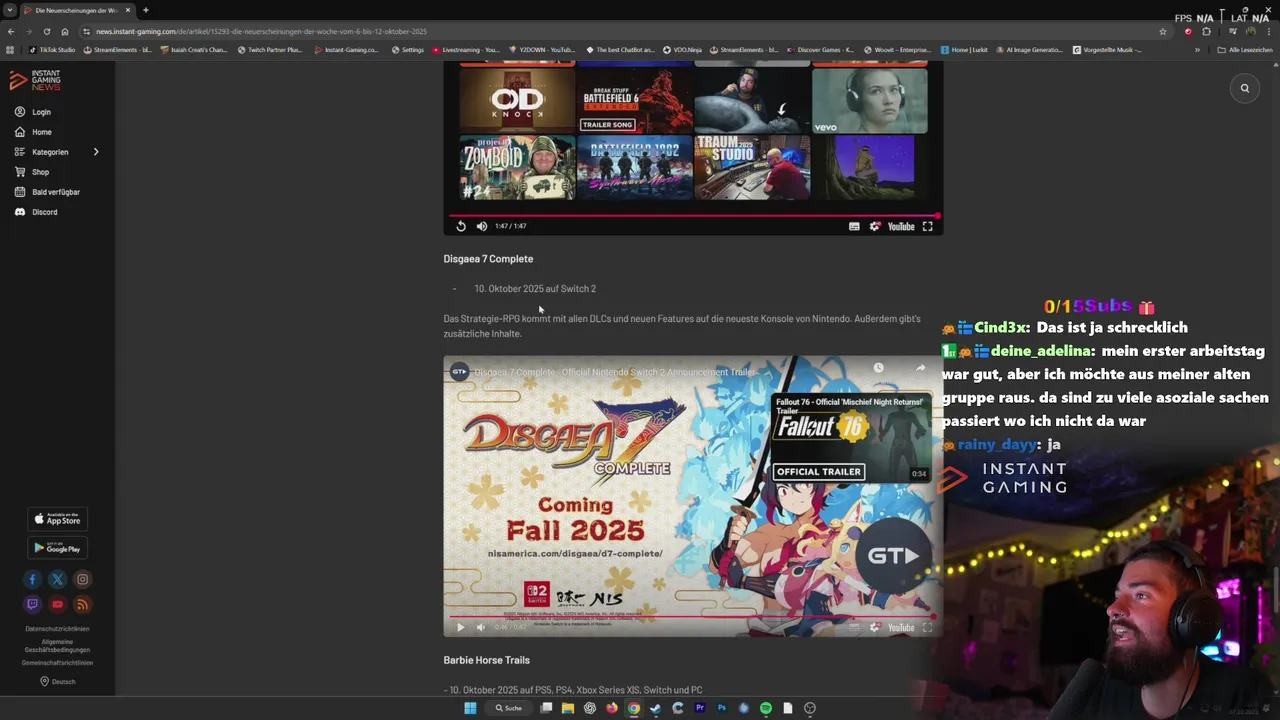This screenshot has width=1280, height=720.
Task: Open Steam from the taskbar
Action: (x=656, y=708)
